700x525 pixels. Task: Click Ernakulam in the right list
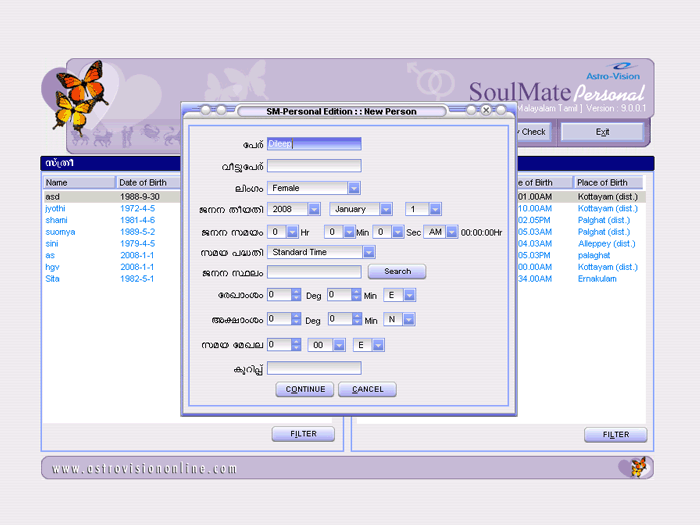pos(597,279)
